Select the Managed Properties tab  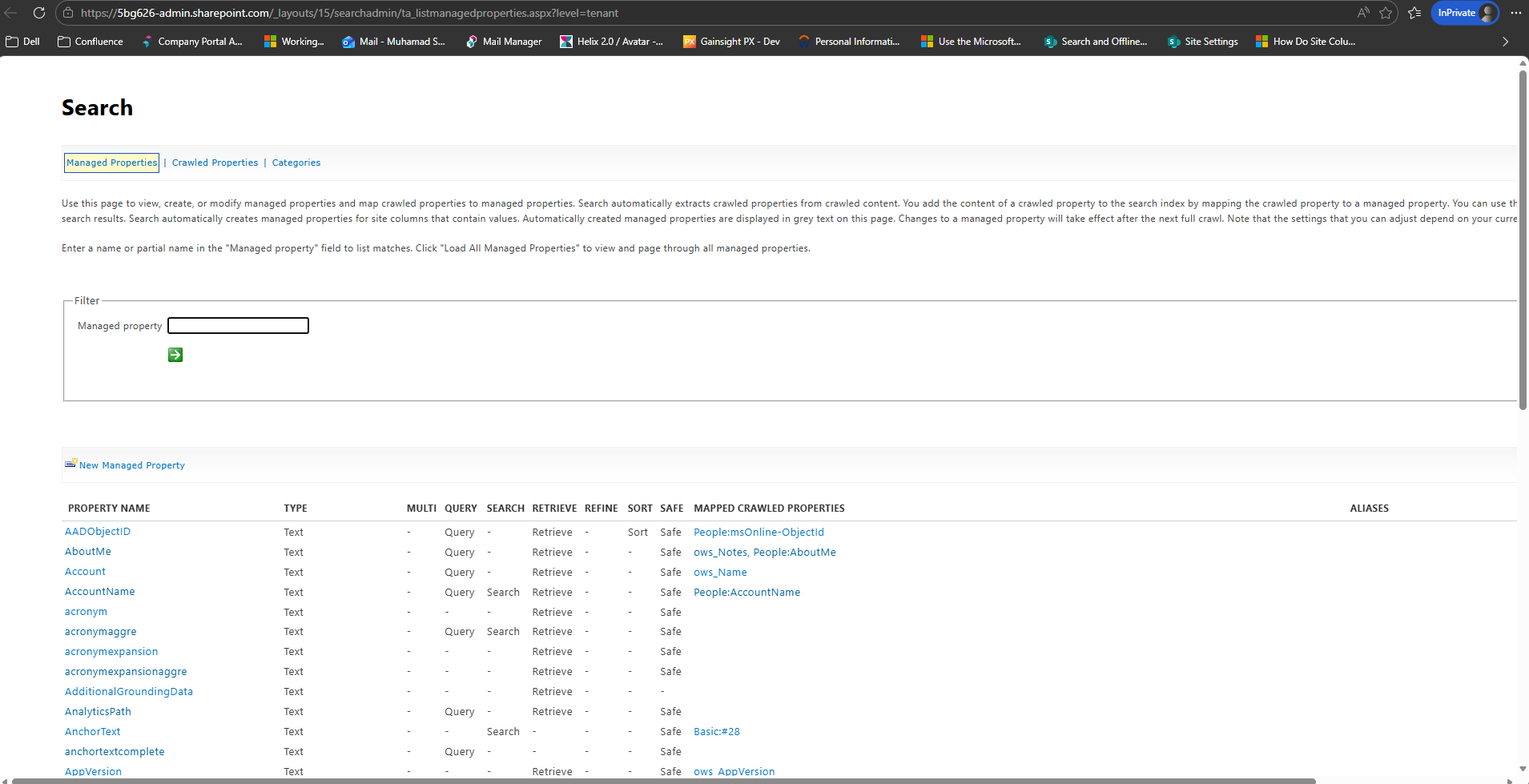pos(111,163)
